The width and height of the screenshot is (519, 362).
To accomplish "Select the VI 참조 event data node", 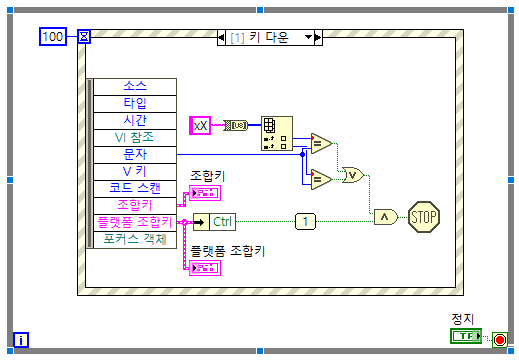I will coord(135,138).
